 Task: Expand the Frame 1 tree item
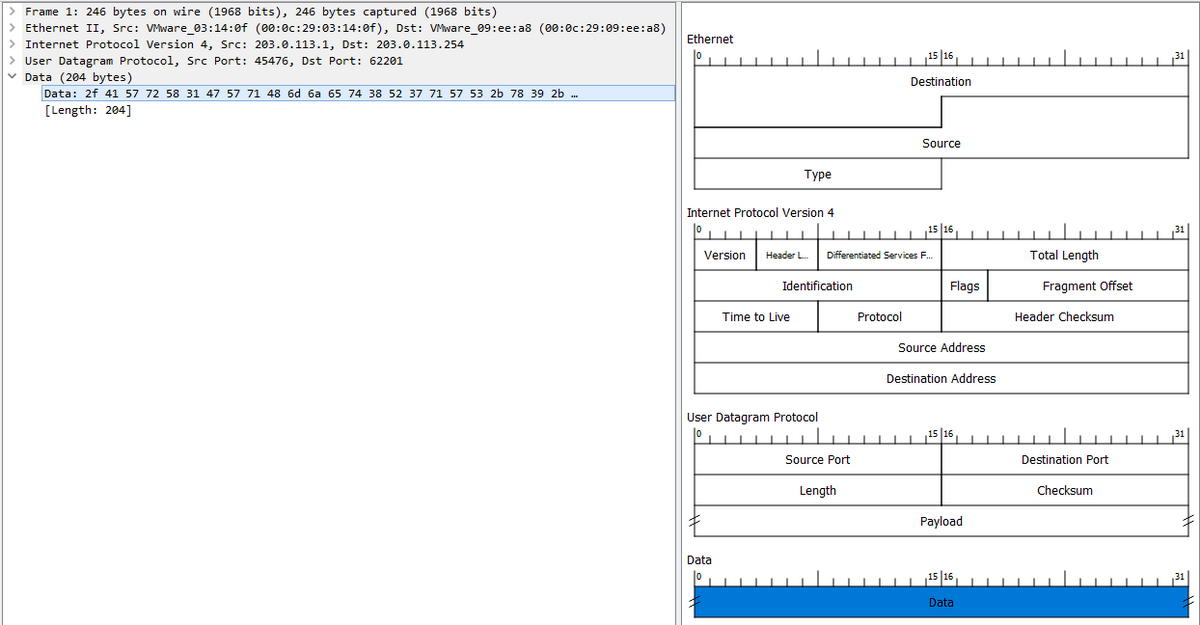tap(10, 11)
